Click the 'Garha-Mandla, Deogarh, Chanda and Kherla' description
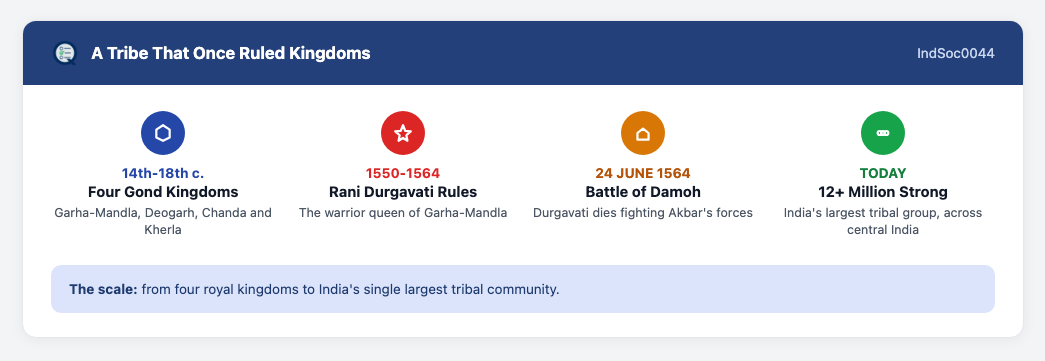1045x361 pixels. tap(163, 221)
